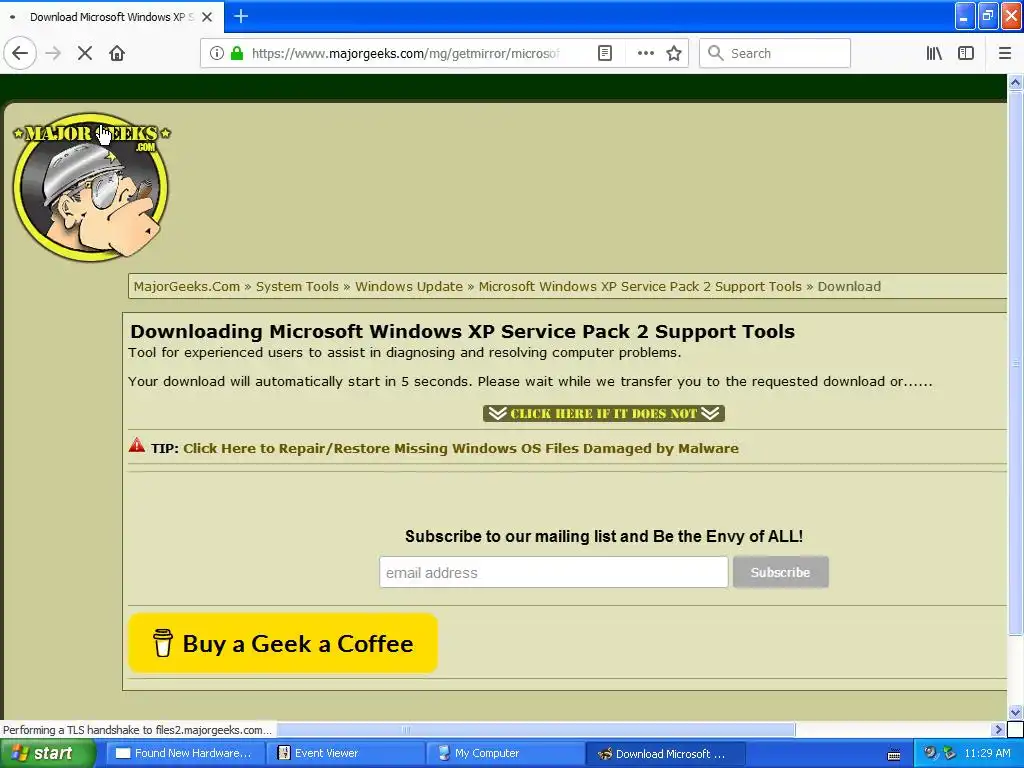Close the Download Microsoft Windows XP tab
The width and height of the screenshot is (1024, 768).
point(207,17)
